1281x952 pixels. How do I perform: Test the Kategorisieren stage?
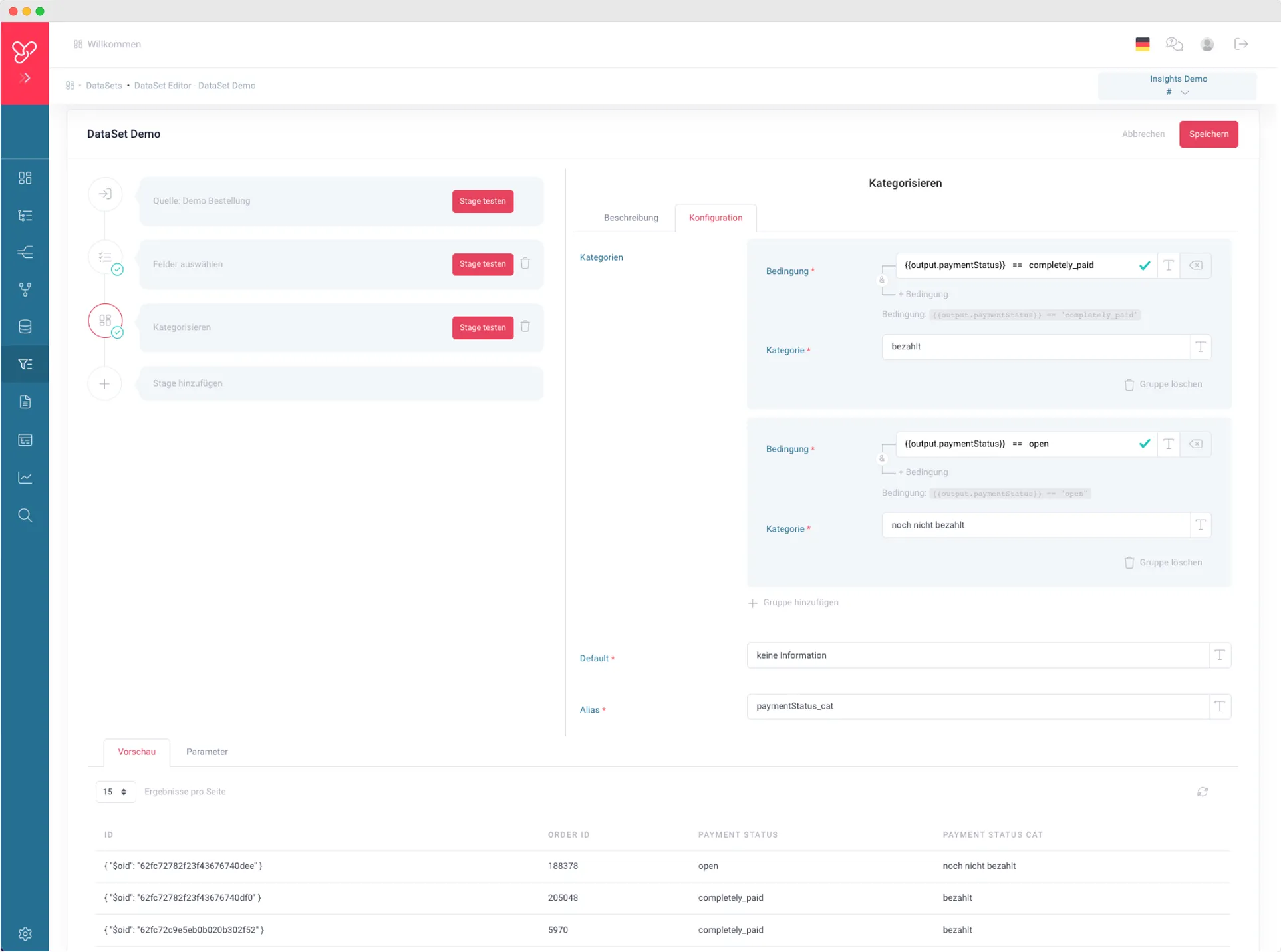(x=483, y=327)
